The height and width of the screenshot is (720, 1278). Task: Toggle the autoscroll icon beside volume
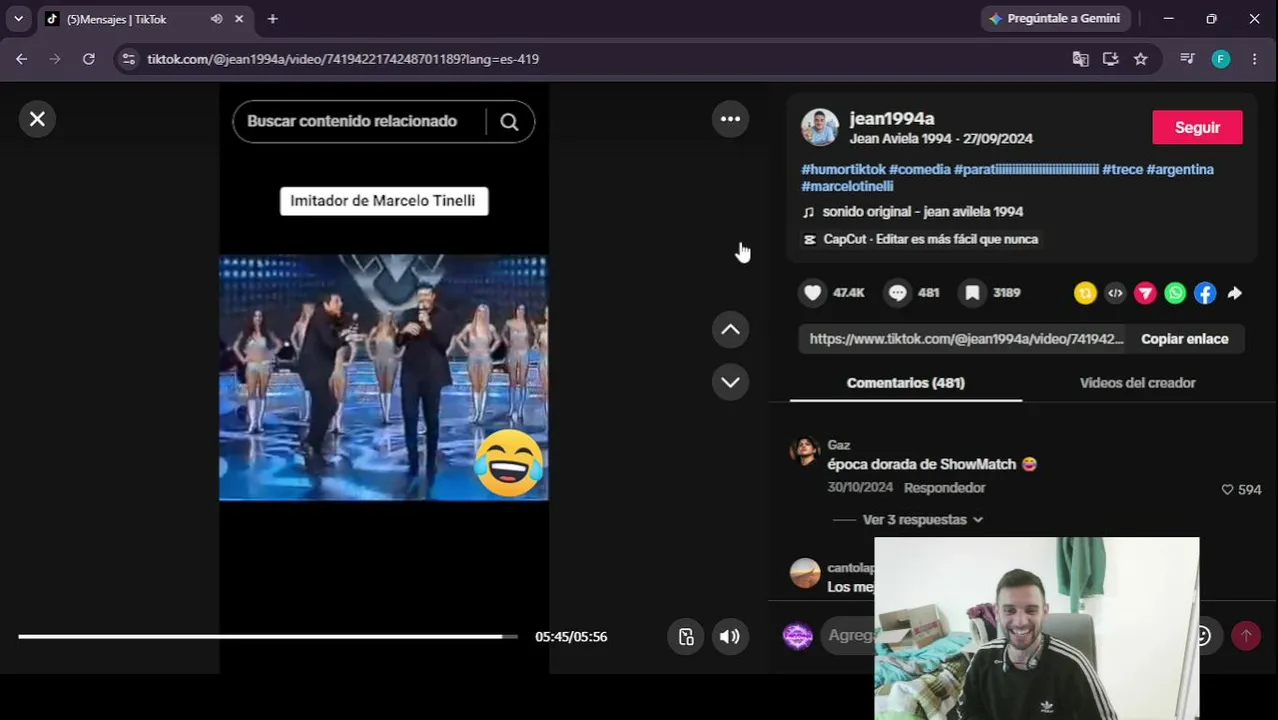coord(686,637)
